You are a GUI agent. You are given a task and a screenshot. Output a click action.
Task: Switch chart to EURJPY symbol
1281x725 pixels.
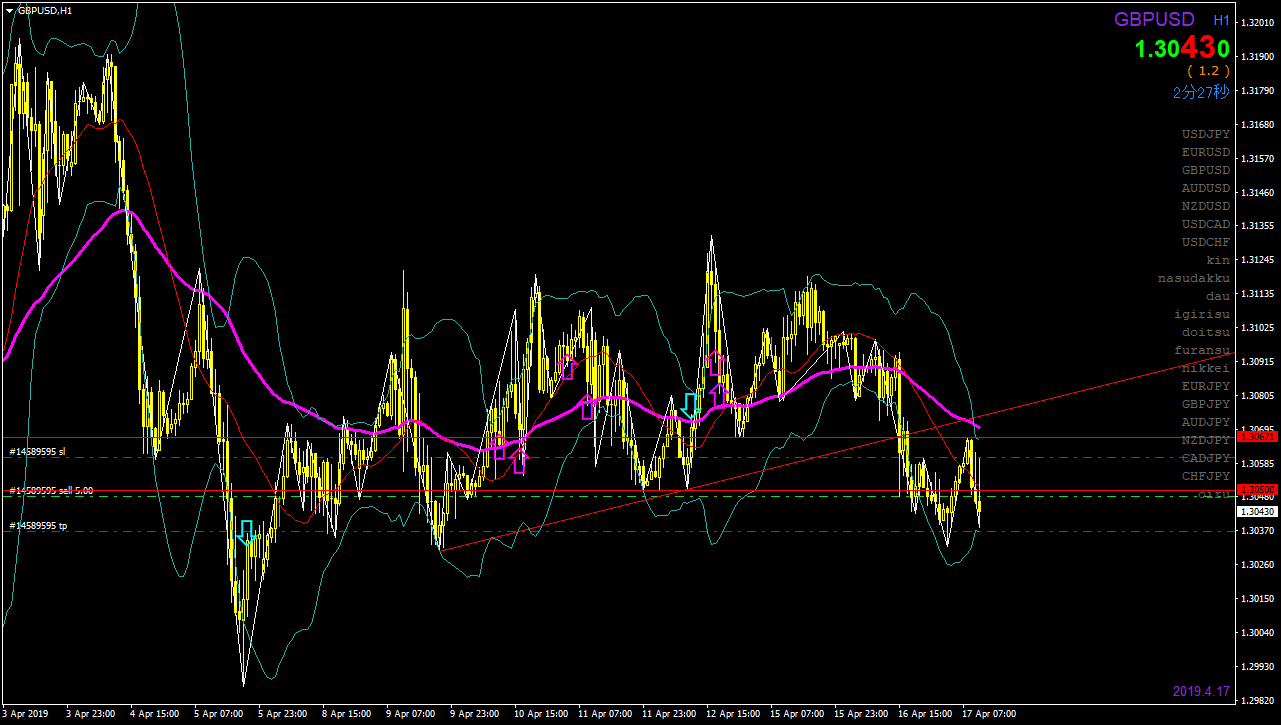click(x=1205, y=386)
